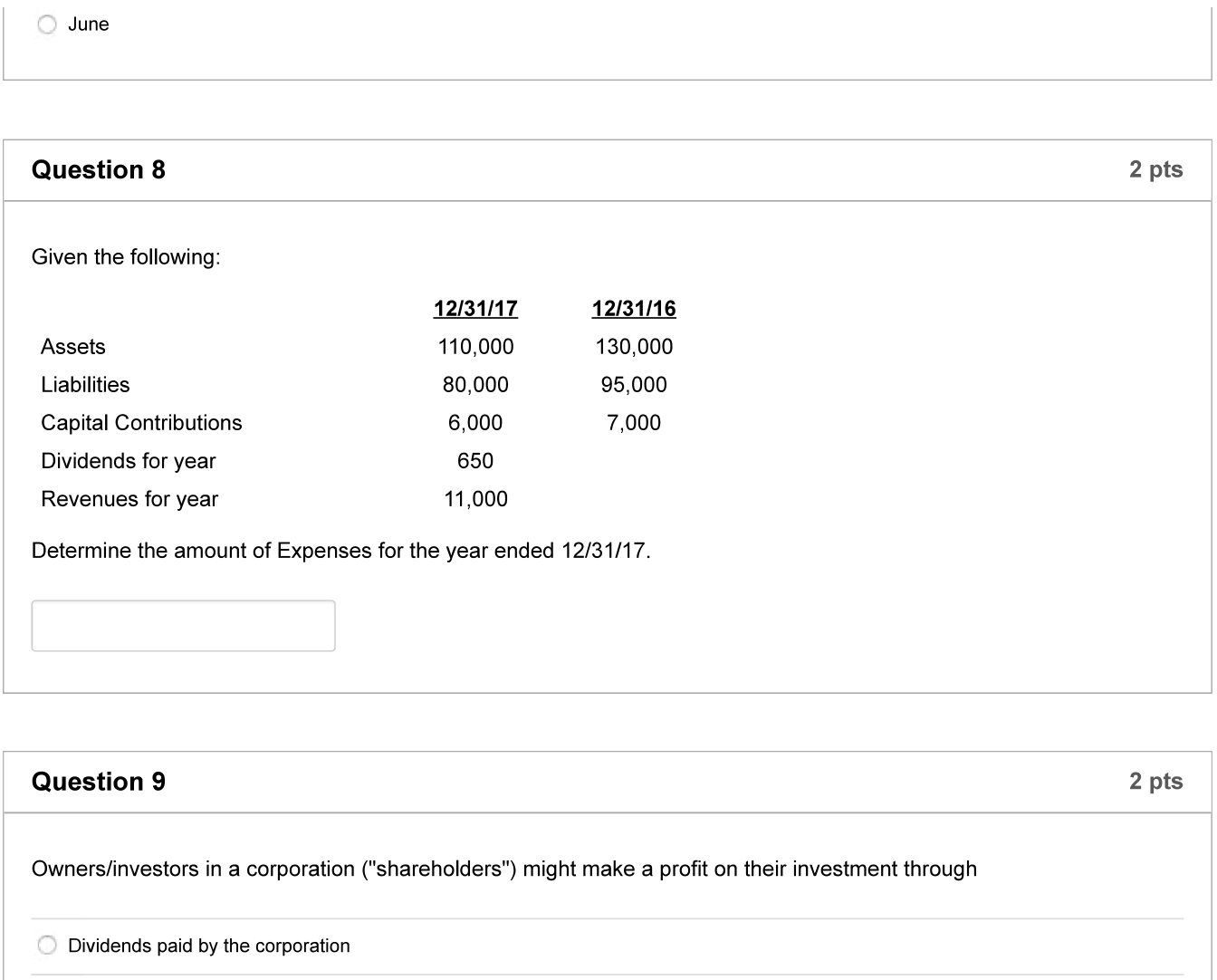
Task: Click the 95,000 liabilities value
Action: coord(634,385)
